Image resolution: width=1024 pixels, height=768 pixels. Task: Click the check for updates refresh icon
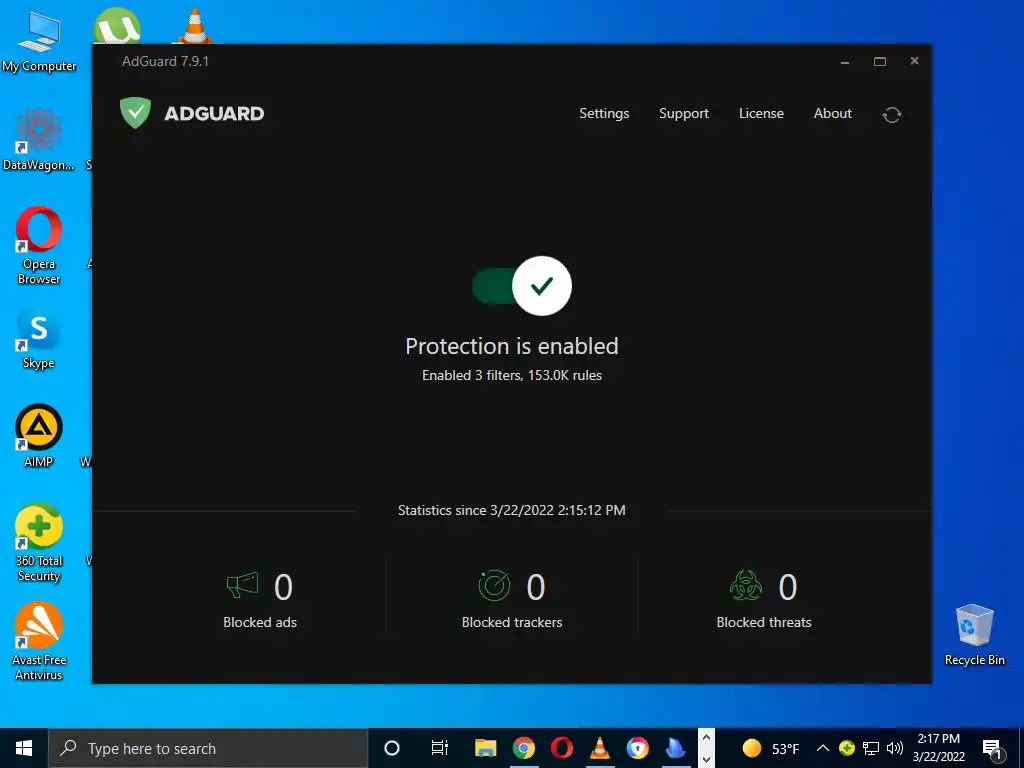click(x=892, y=115)
